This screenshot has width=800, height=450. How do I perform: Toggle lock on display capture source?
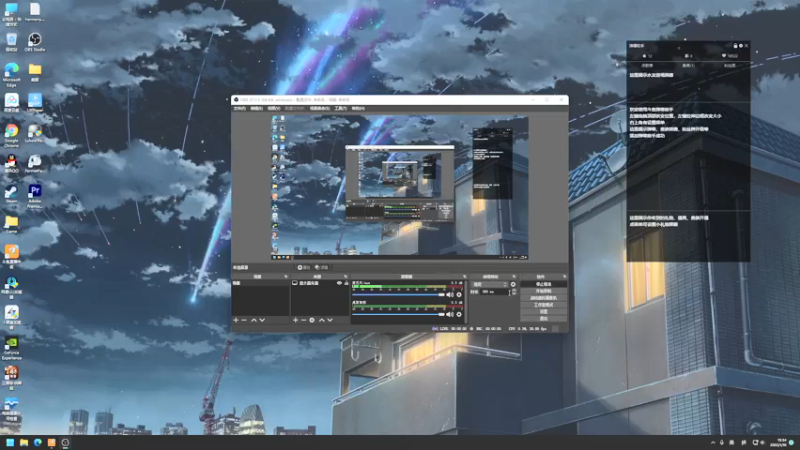346,283
